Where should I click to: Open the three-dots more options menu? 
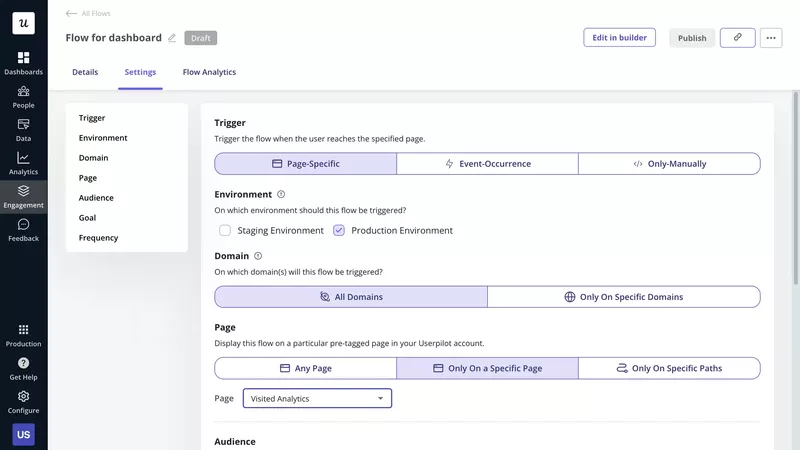click(x=770, y=38)
